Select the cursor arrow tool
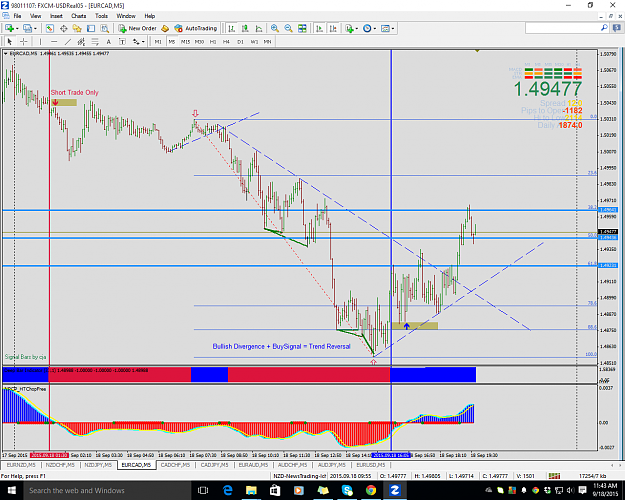 (x=10, y=41)
